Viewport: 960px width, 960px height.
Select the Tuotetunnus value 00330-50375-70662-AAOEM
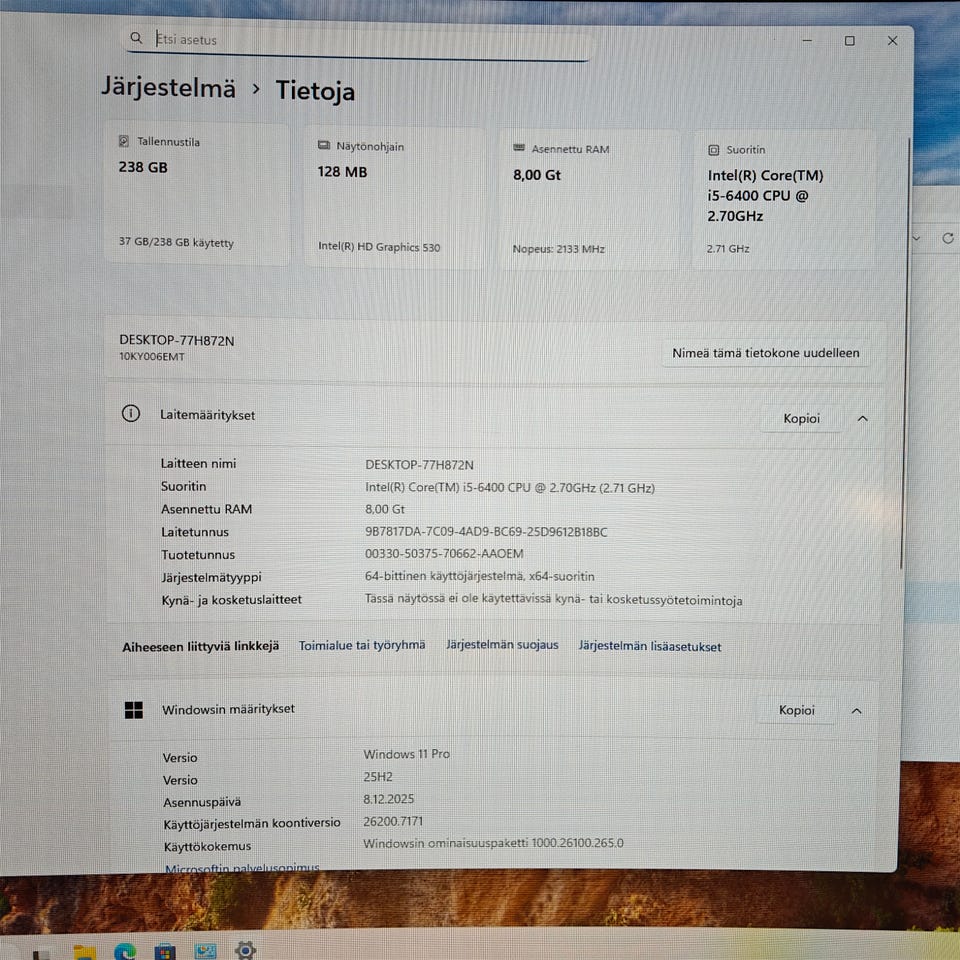click(x=444, y=553)
